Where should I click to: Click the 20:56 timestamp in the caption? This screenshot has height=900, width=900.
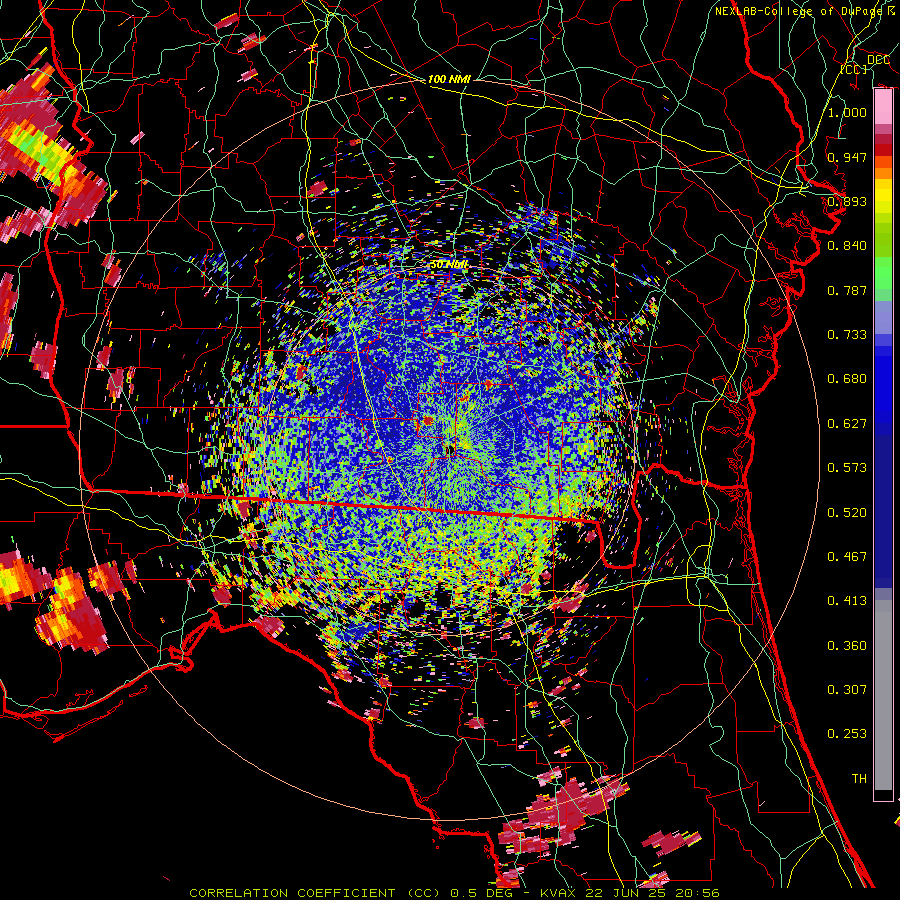click(x=699, y=893)
